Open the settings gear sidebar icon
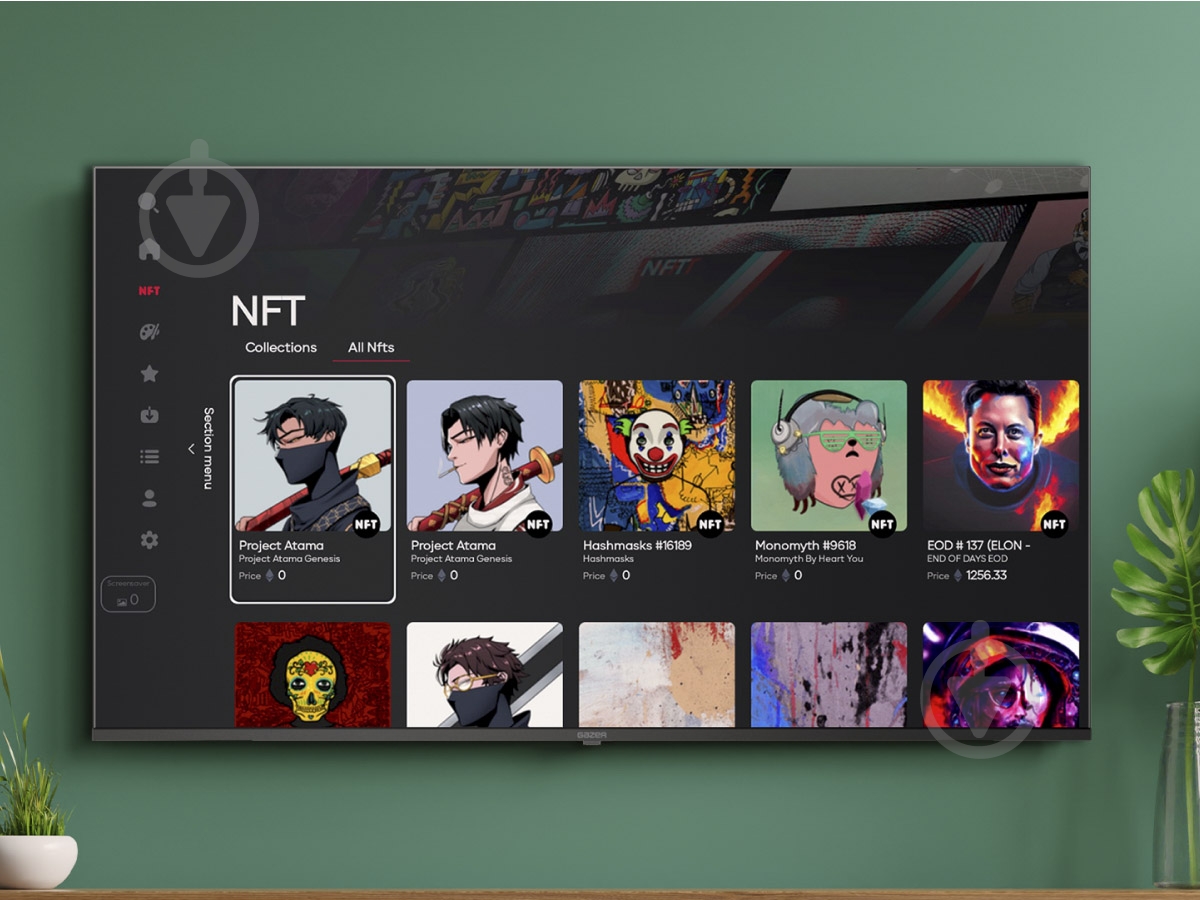The image size is (1200, 900). (x=149, y=540)
